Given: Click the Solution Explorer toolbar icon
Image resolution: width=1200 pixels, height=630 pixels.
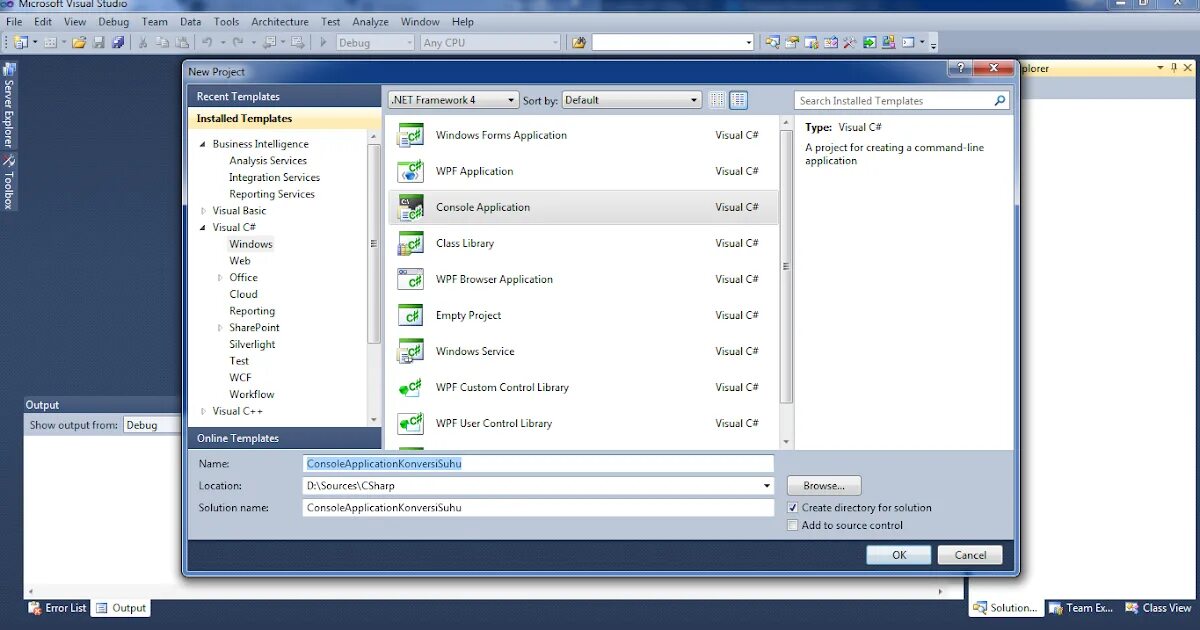Looking at the screenshot, I should pyautogui.click(x=773, y=42).
